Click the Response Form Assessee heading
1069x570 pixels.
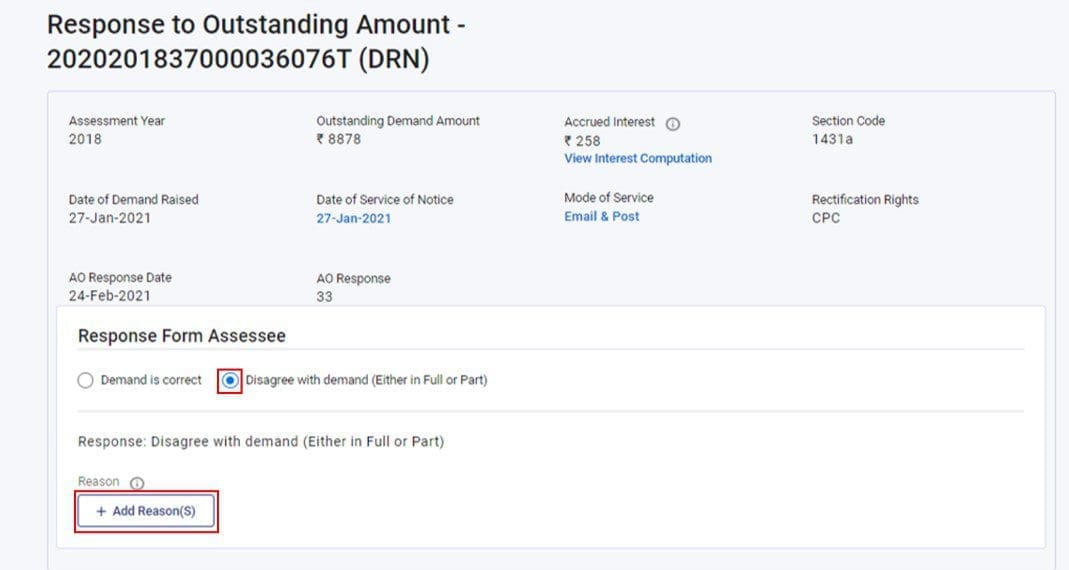pos(181,336)
